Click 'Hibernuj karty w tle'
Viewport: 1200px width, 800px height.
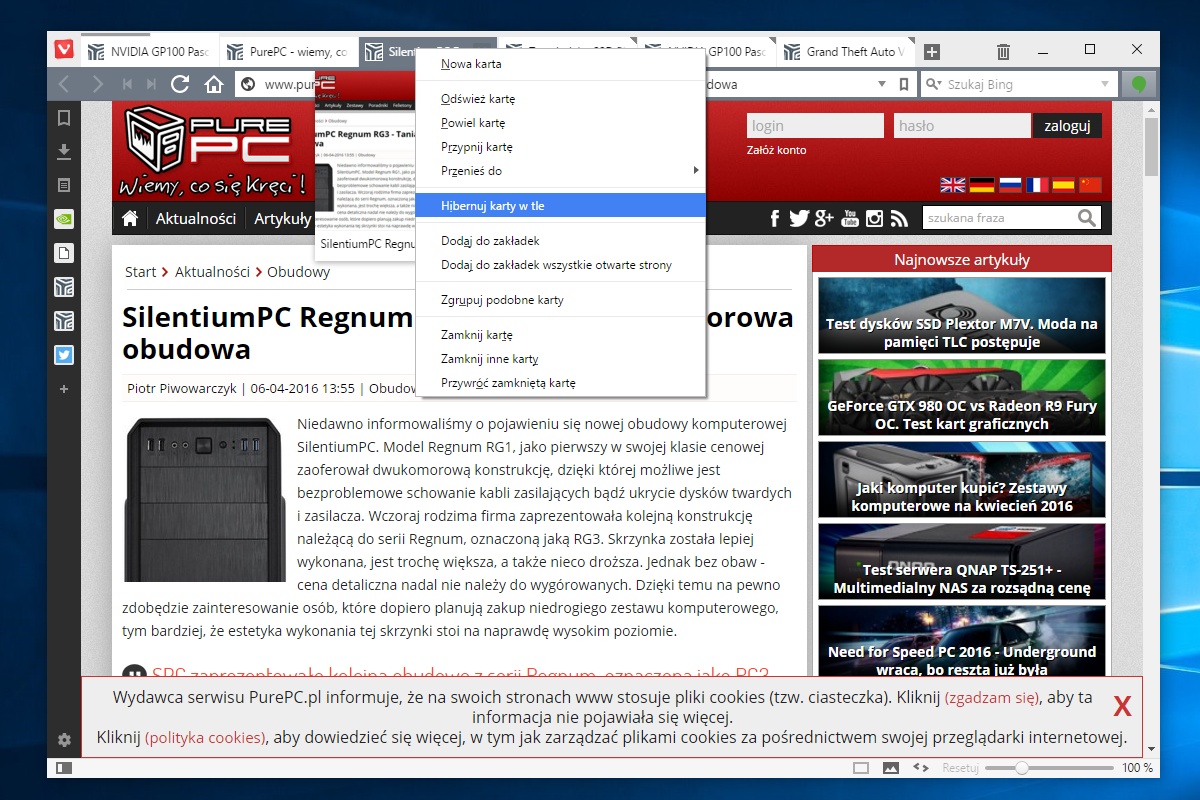point(561,206)
